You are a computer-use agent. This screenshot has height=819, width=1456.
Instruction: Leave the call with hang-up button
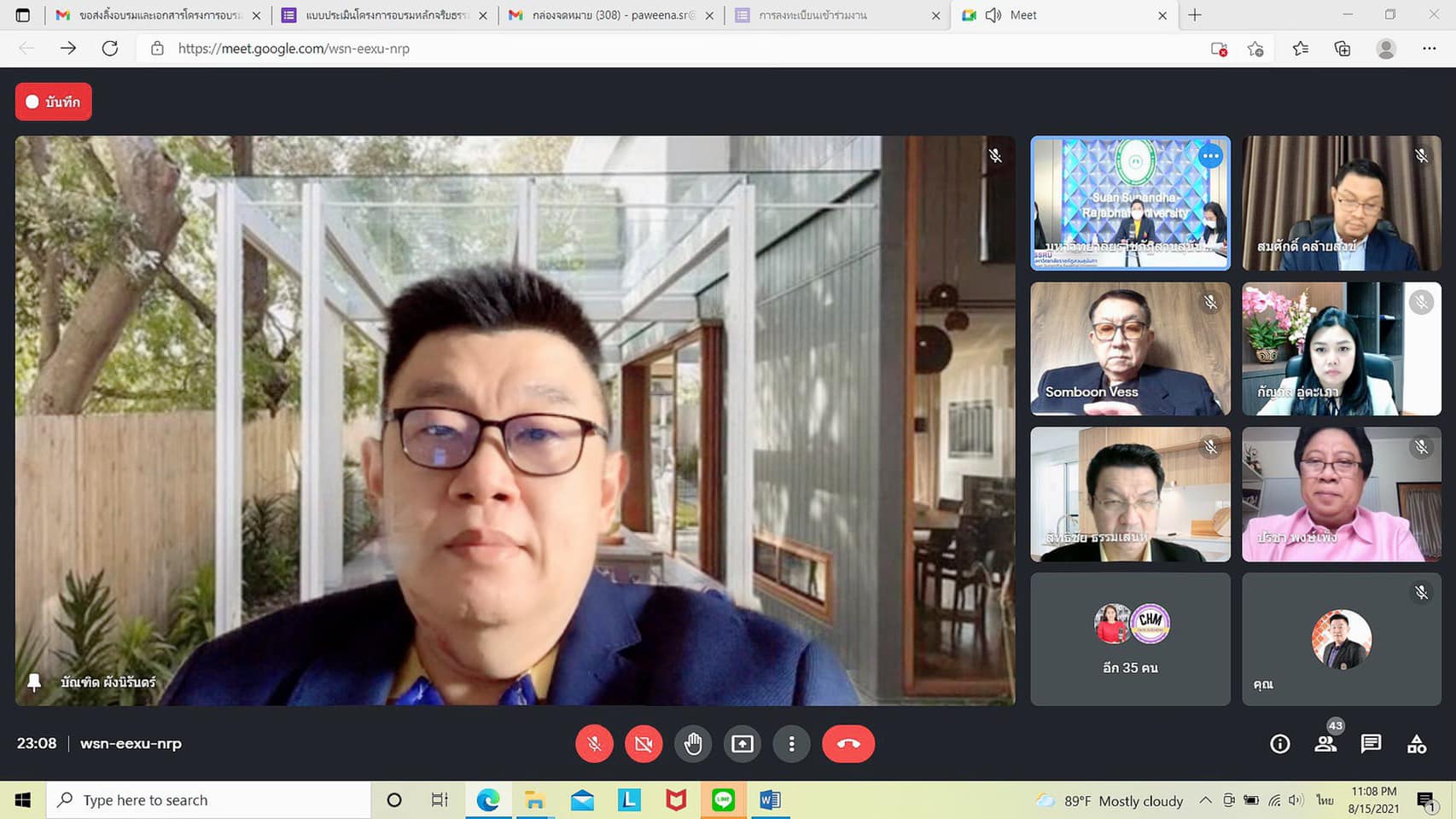847,744
